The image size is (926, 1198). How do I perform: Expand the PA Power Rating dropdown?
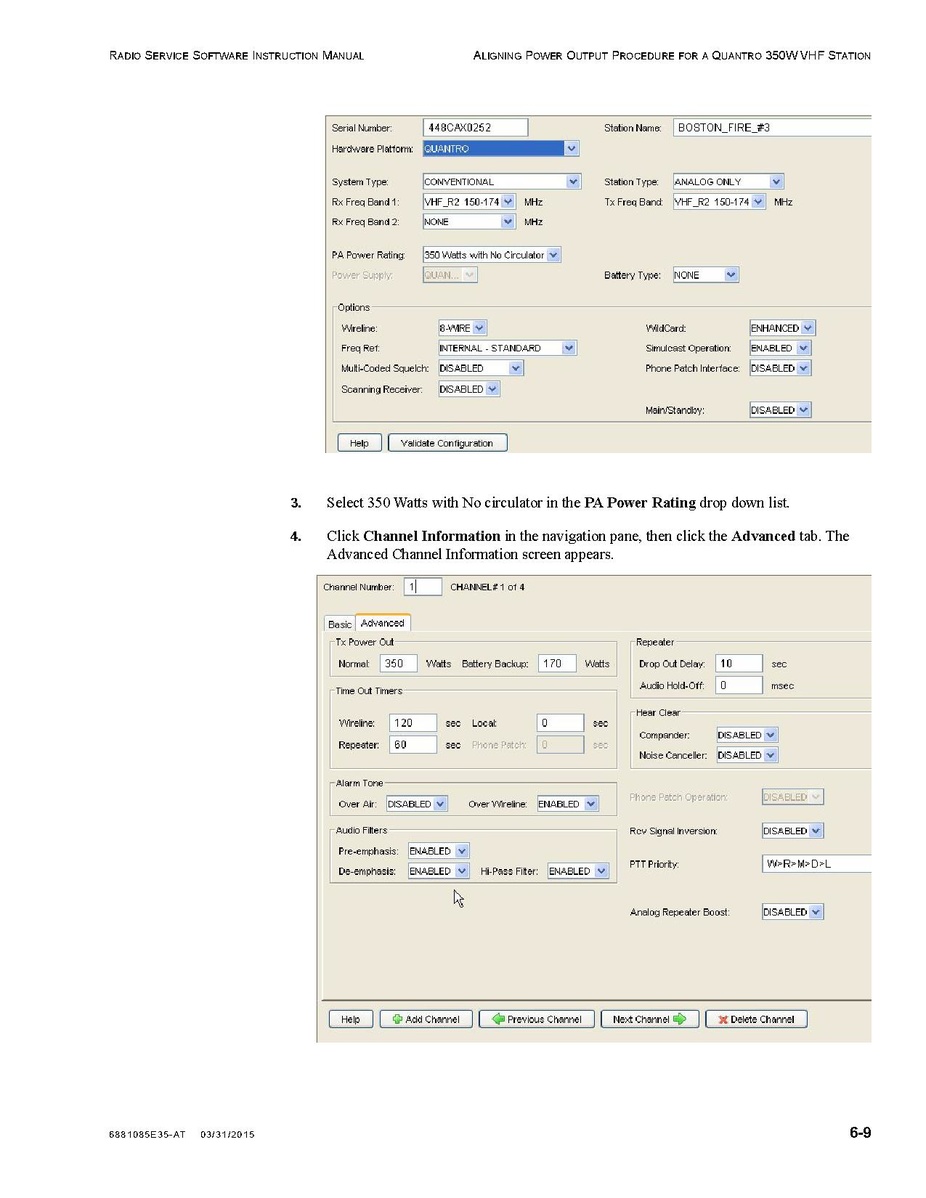click(x=554, y=255)
